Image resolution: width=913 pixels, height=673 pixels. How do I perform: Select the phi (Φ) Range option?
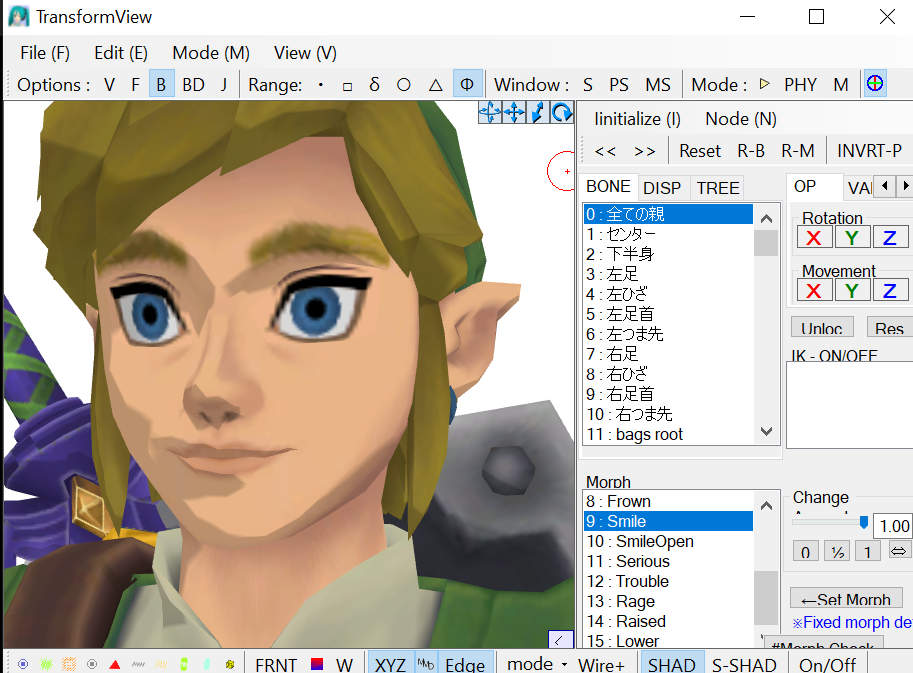click(467, 84)
